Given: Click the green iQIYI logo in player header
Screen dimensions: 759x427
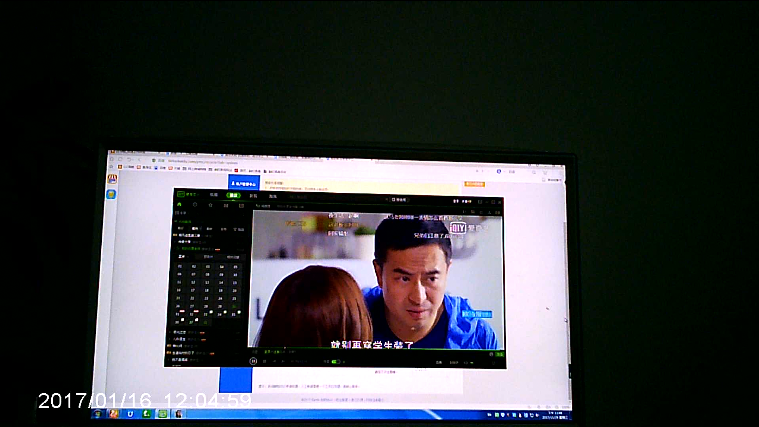Looking at the screenshot, I should click(184, 195).
